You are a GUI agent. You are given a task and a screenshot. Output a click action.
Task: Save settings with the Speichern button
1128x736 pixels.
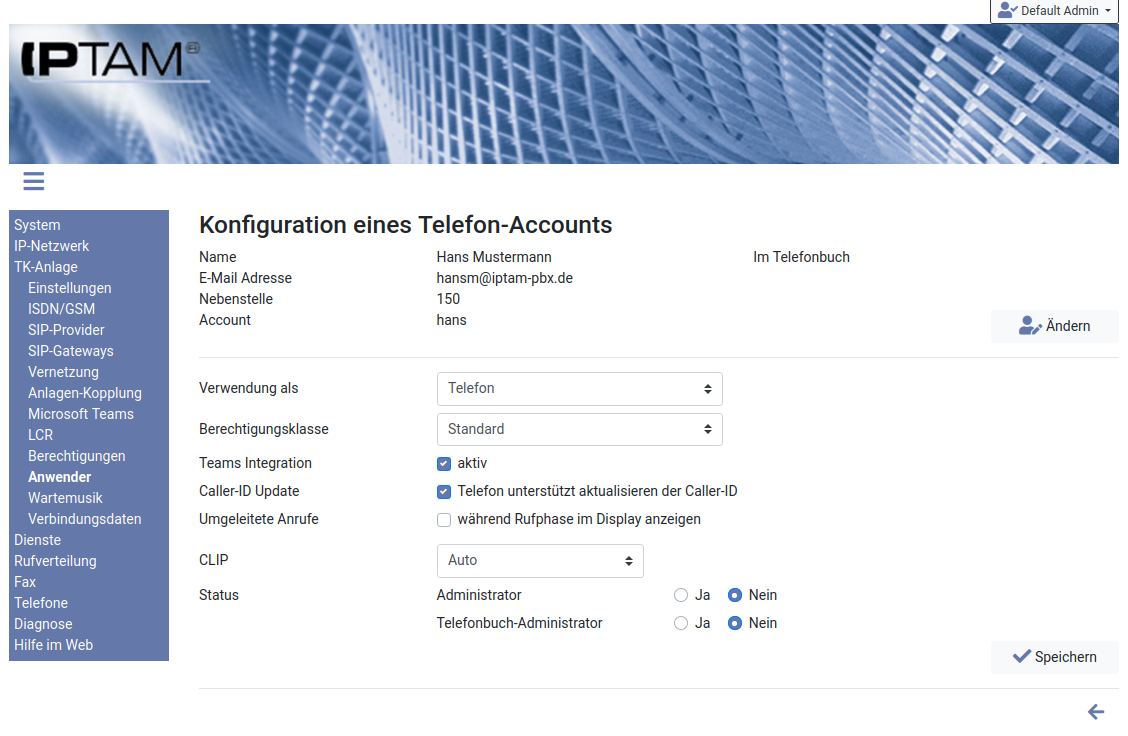click(1054, 657)
